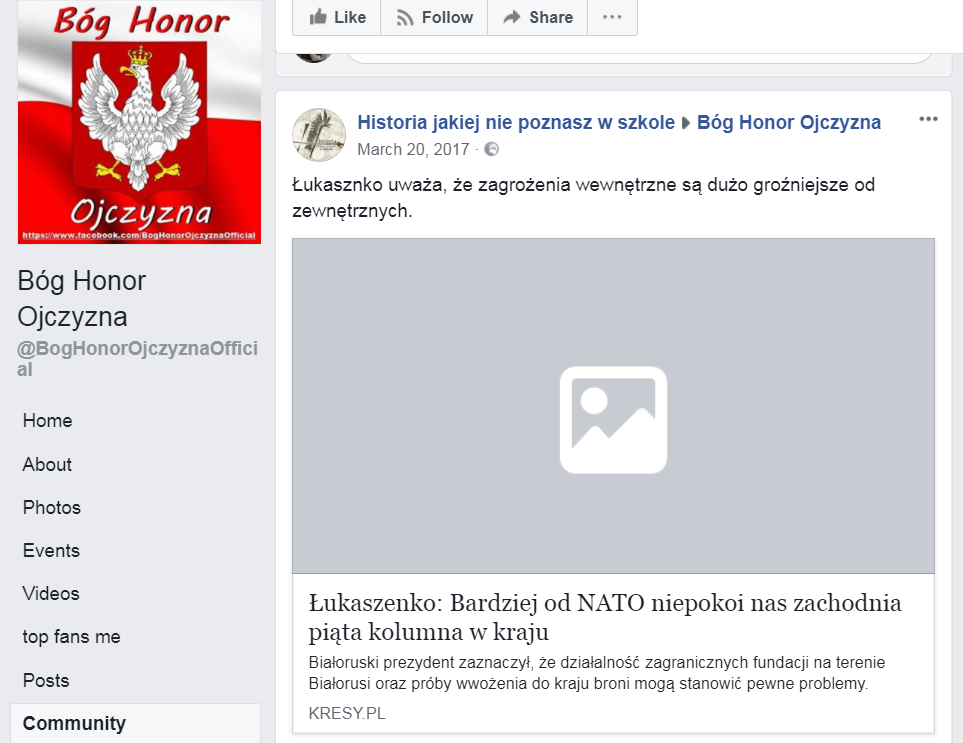Image resolution: width=963 pixels, height=743 pixels.
Task: Click the March 20, 2017 post timestamp
Action: tap(413, 149)
